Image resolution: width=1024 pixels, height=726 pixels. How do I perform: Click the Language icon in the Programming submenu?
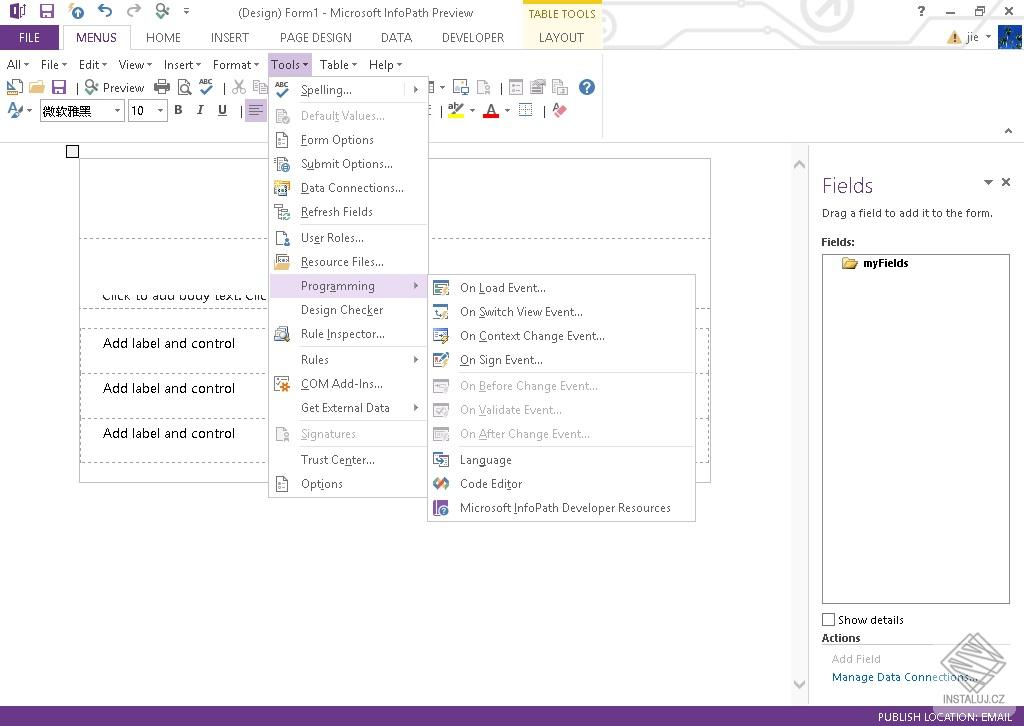pos(441,460)
